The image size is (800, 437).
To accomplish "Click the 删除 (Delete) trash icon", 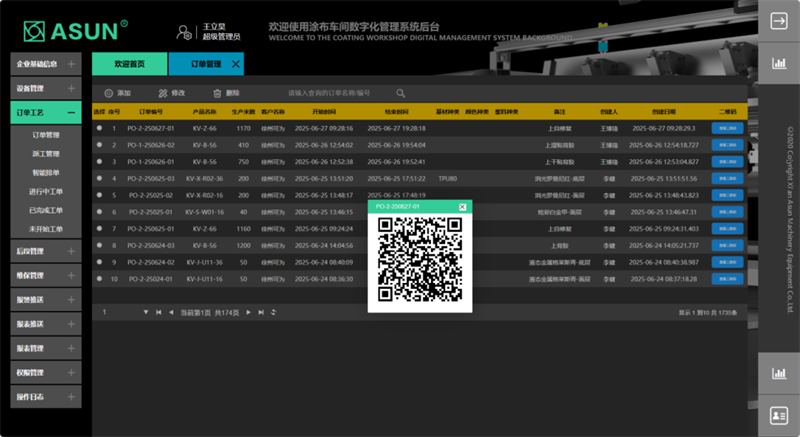I will 216,92.
